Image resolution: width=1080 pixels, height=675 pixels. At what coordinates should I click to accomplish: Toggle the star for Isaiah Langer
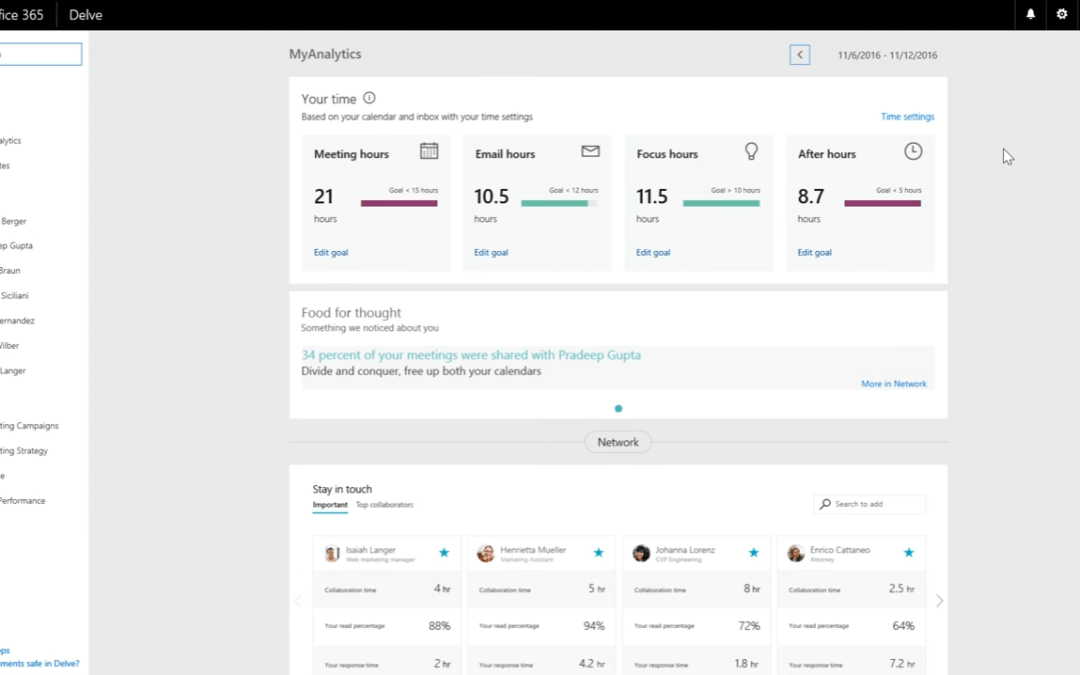(444, 552)
